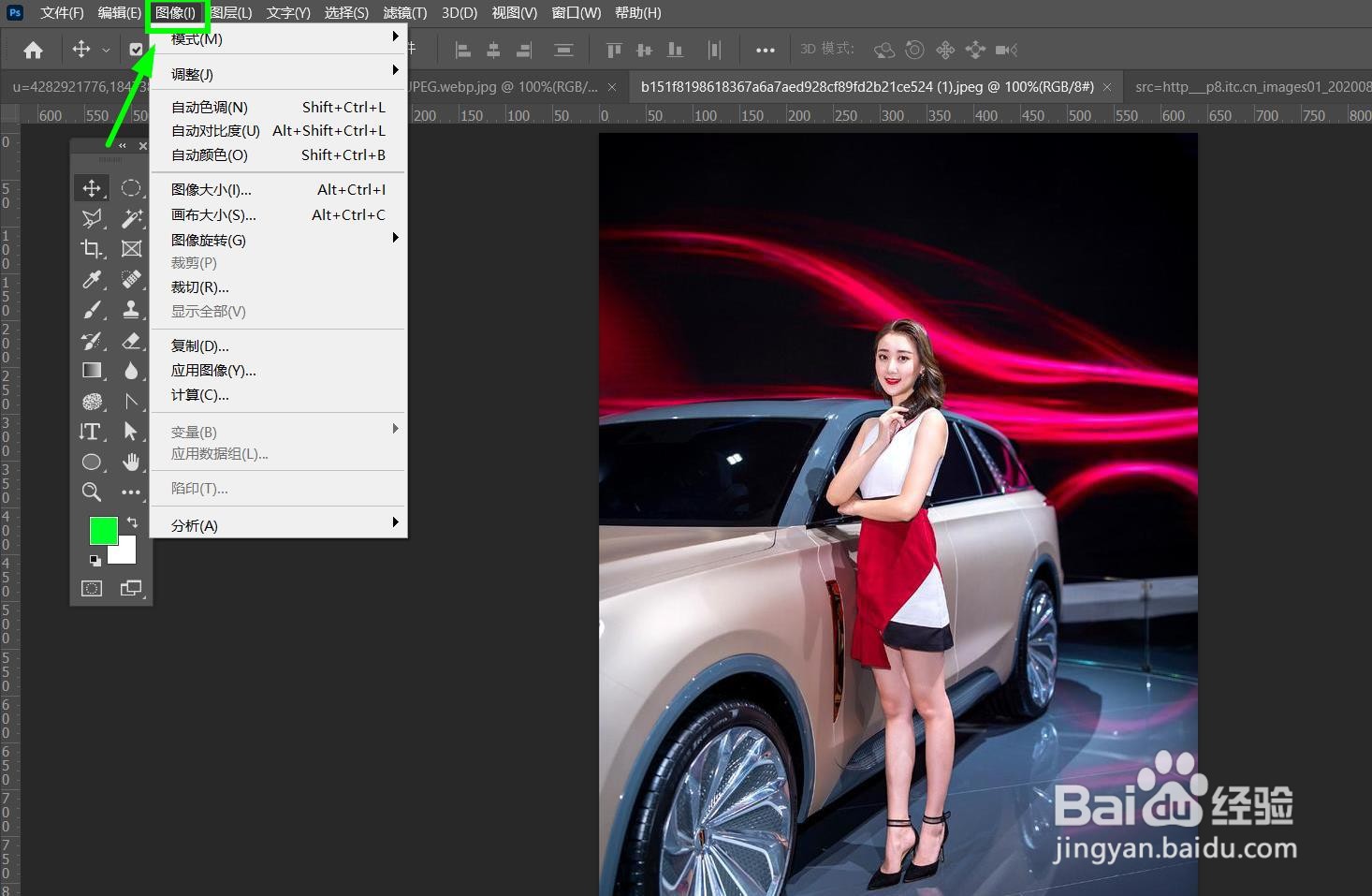The height and width of the screenshot is (896, 1372).
Task: Align right edges in options bar
Action: click(524, 50)
